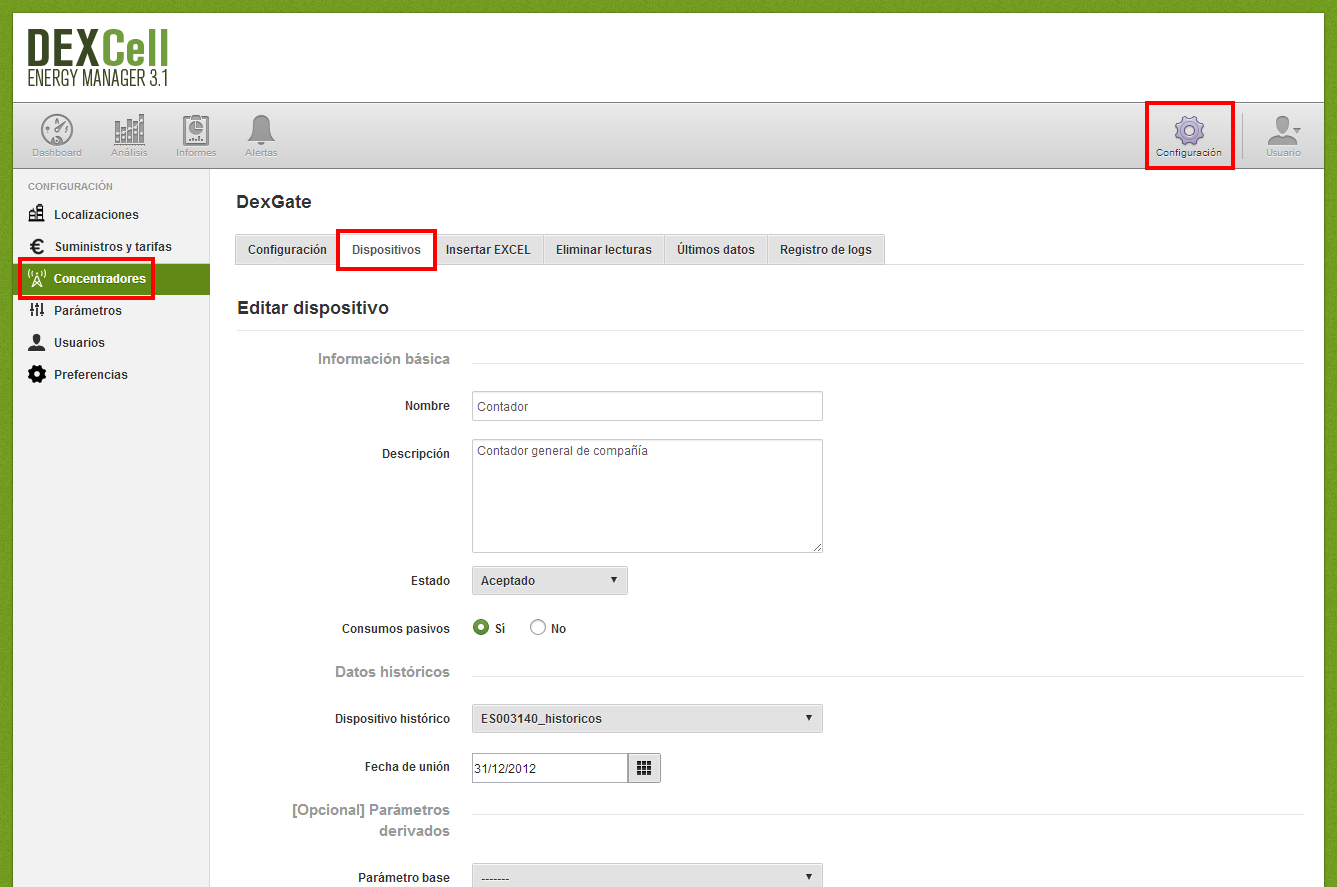Image resolution: width=1337 pixels, height=887 pixels.
Task: Click the Descripción text area
Action: point(647,496)
